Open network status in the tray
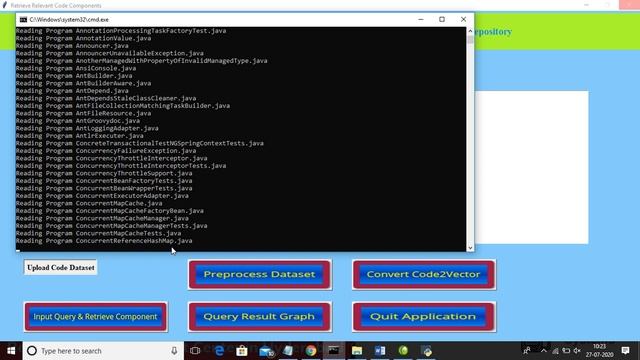640x360 pixels. pyautogui.click(x=555, y=351)
